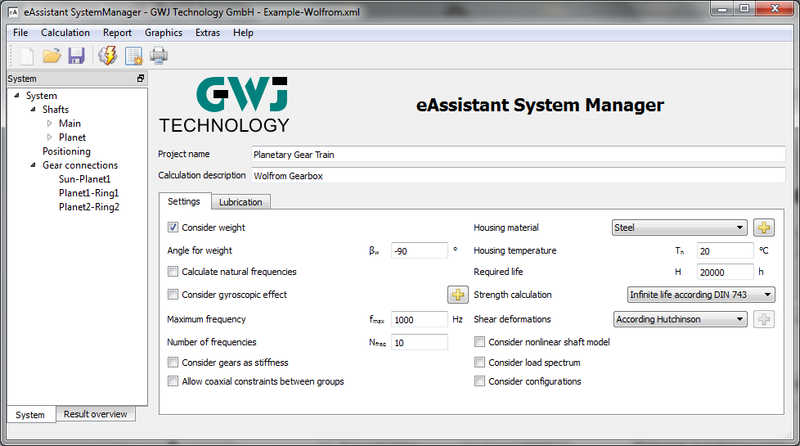Switch to the Lubrication tab
This screenshot has width=800, height=446.
[x=240, y=202]
